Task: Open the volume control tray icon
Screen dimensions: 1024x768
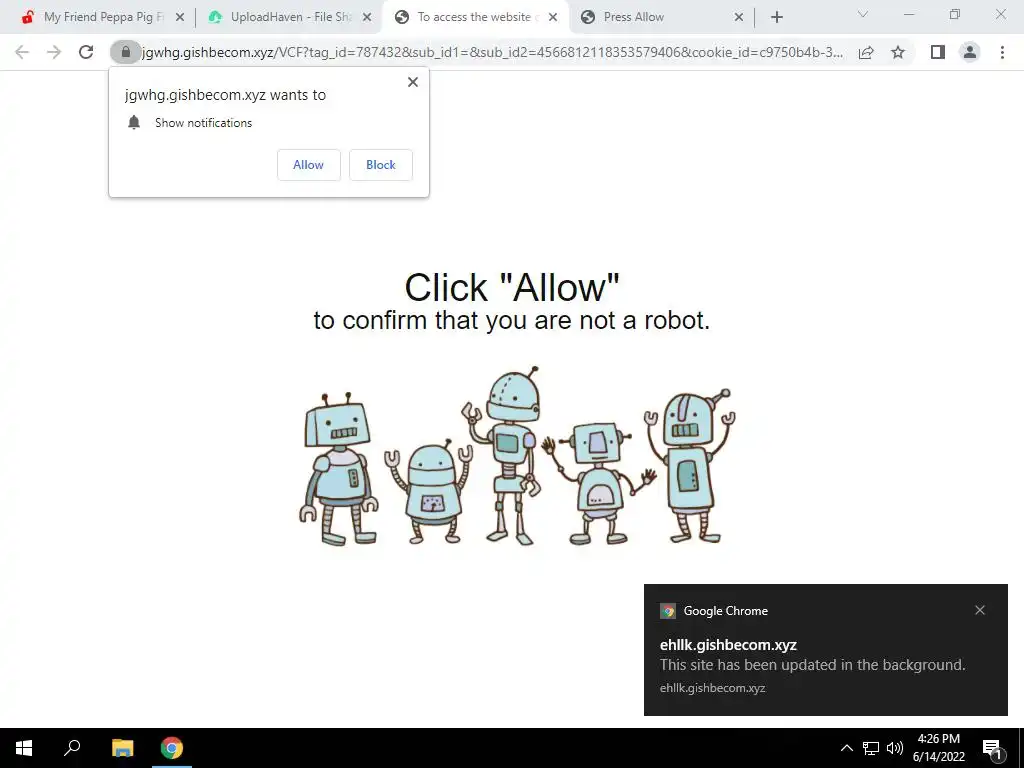Action: click(895, 748)
